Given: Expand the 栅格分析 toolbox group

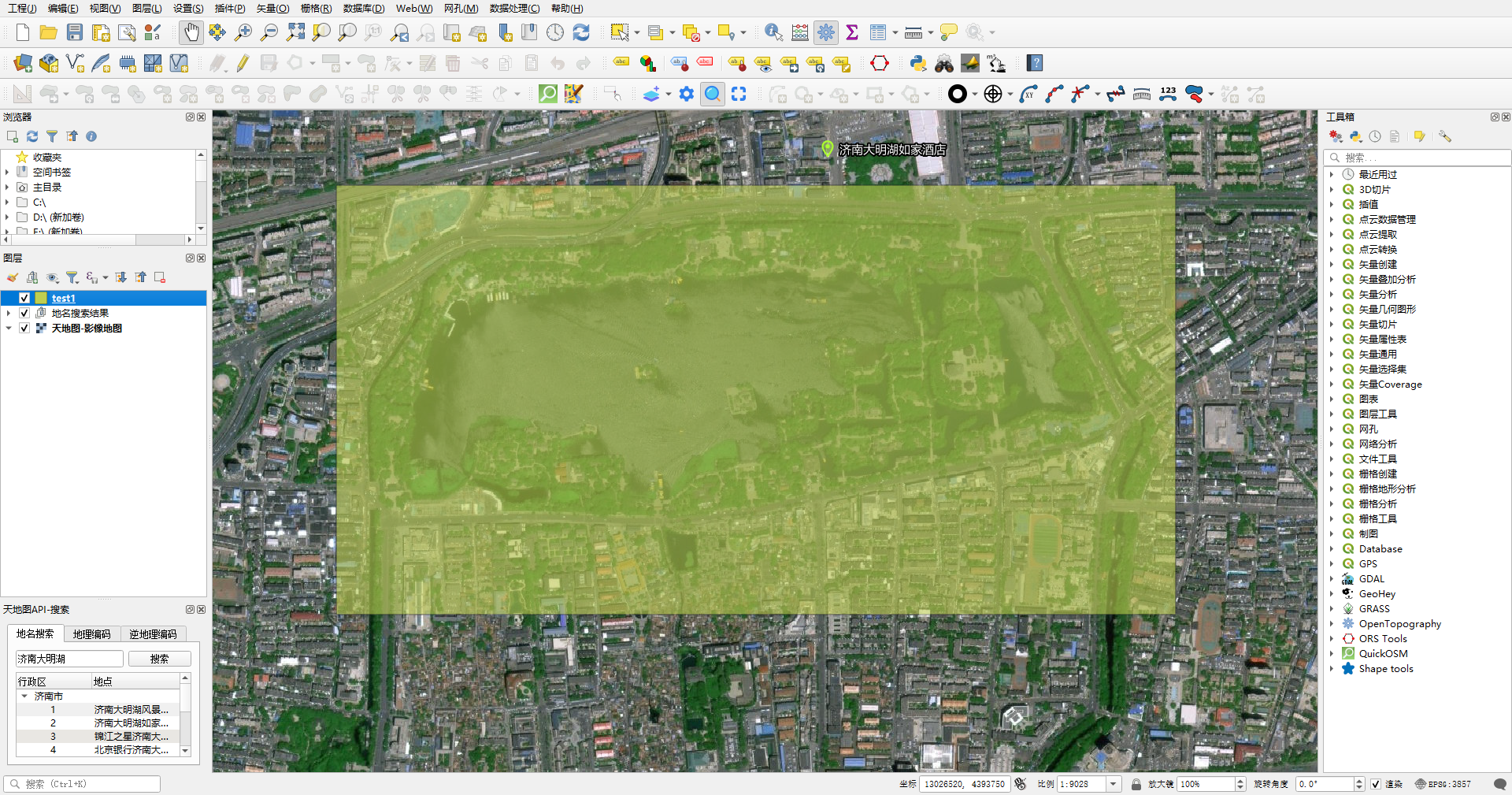Looking at the screenshot, I should click(x=1332, y=503).
